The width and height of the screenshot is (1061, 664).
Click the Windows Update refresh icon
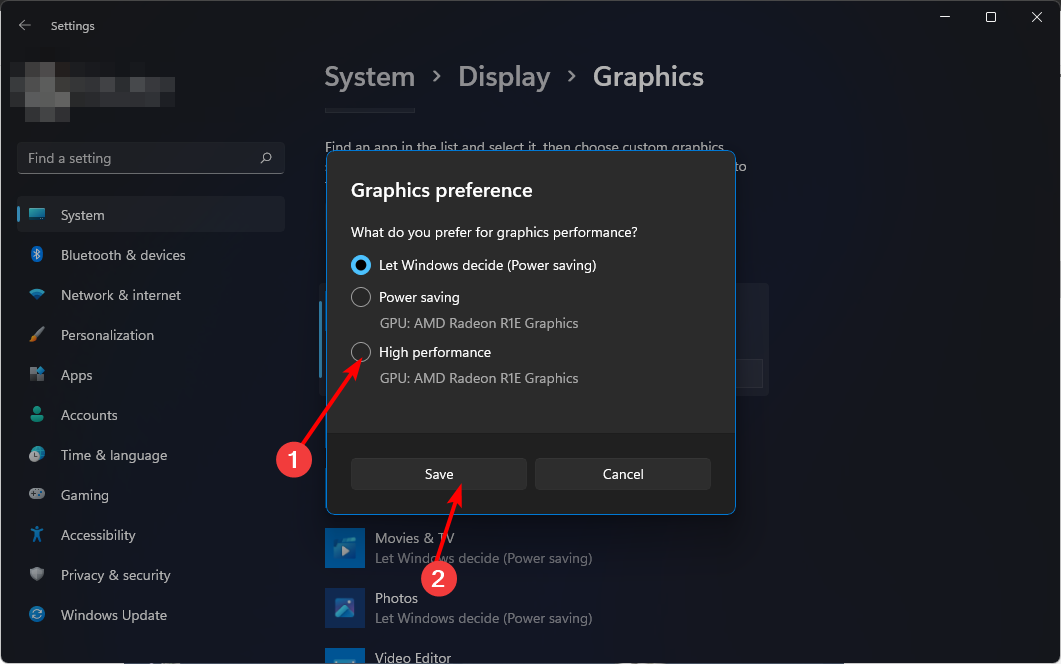tap(37, 614)
